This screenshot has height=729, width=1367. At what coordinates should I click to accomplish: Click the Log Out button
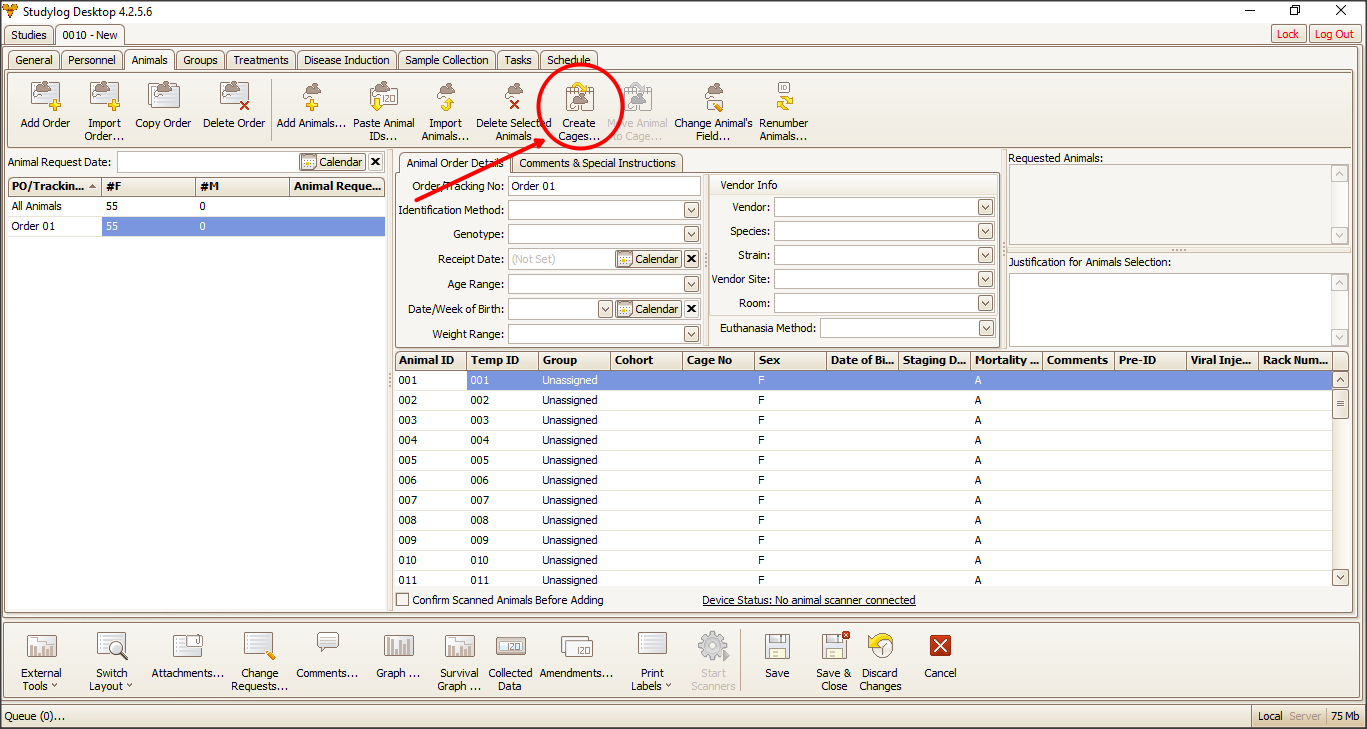point(1334,34)
